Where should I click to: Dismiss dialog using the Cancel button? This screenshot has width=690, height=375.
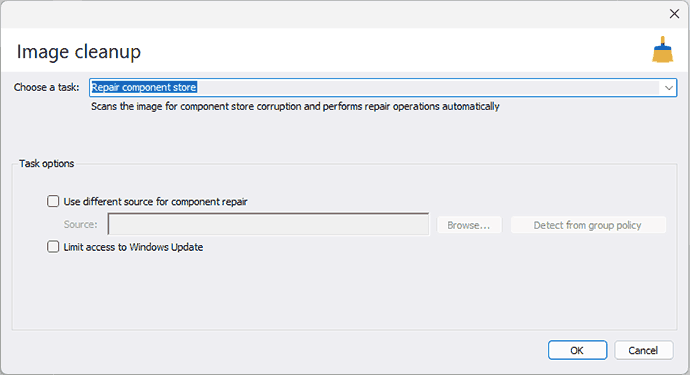643,350
